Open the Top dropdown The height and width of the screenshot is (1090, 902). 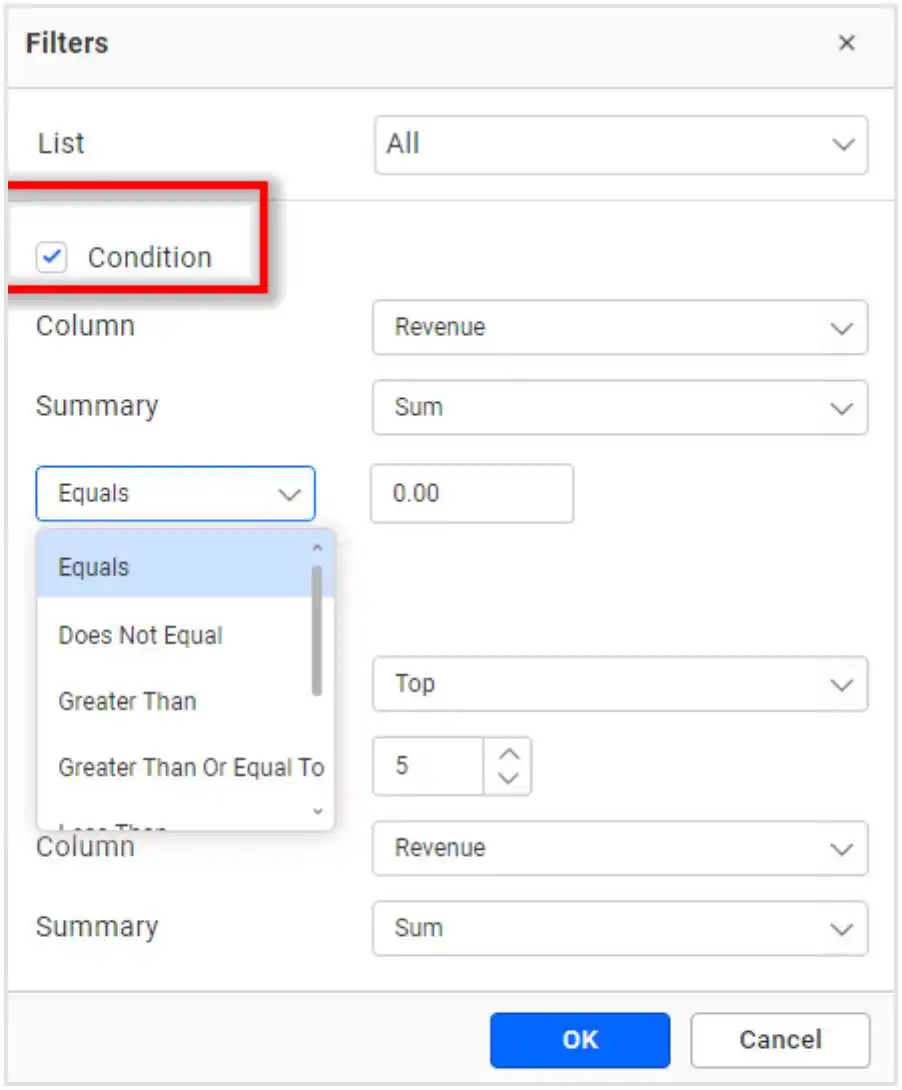(620, 684)
